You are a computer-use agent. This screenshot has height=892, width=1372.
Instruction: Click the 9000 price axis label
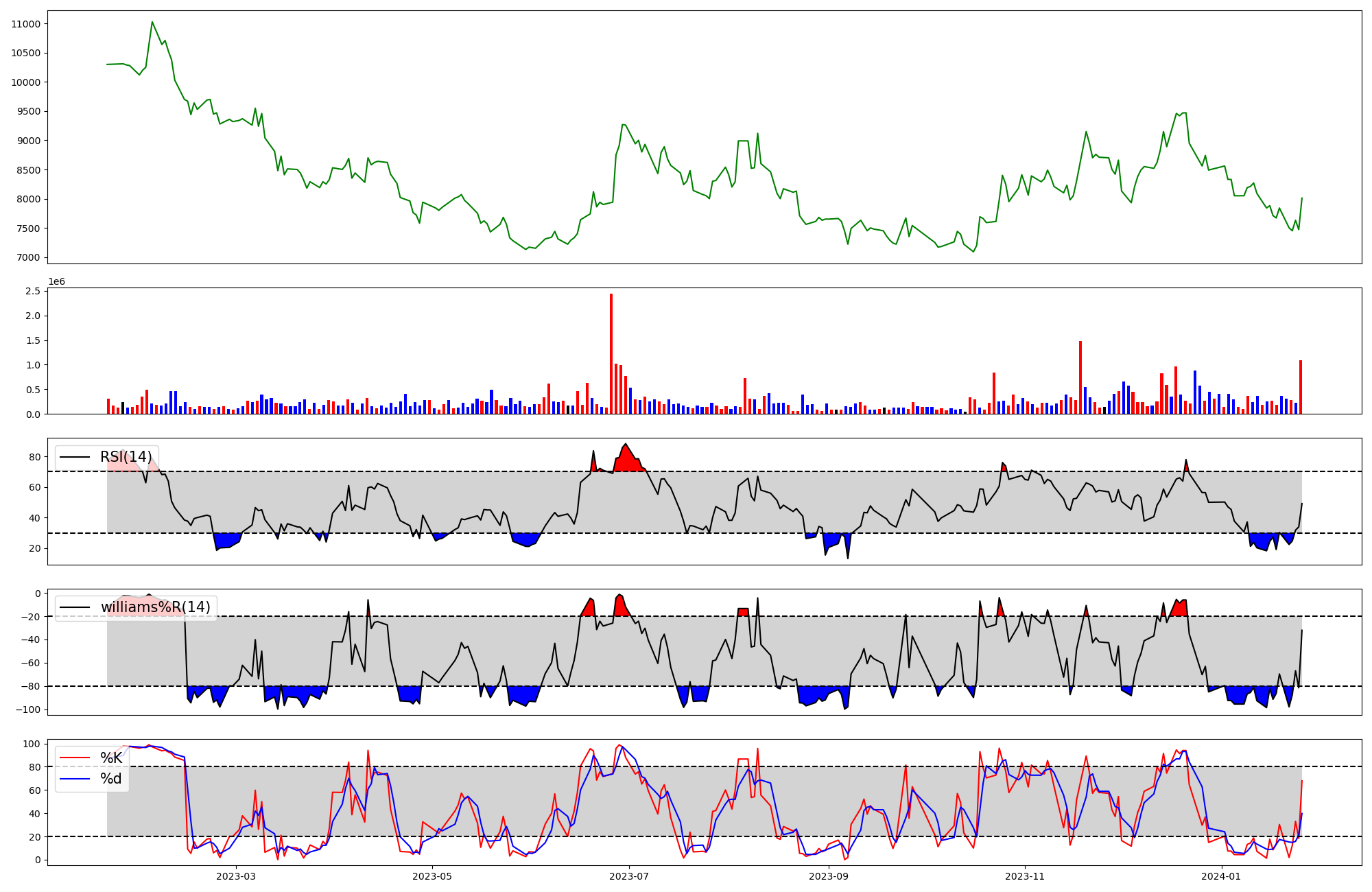tap(29, 141)
